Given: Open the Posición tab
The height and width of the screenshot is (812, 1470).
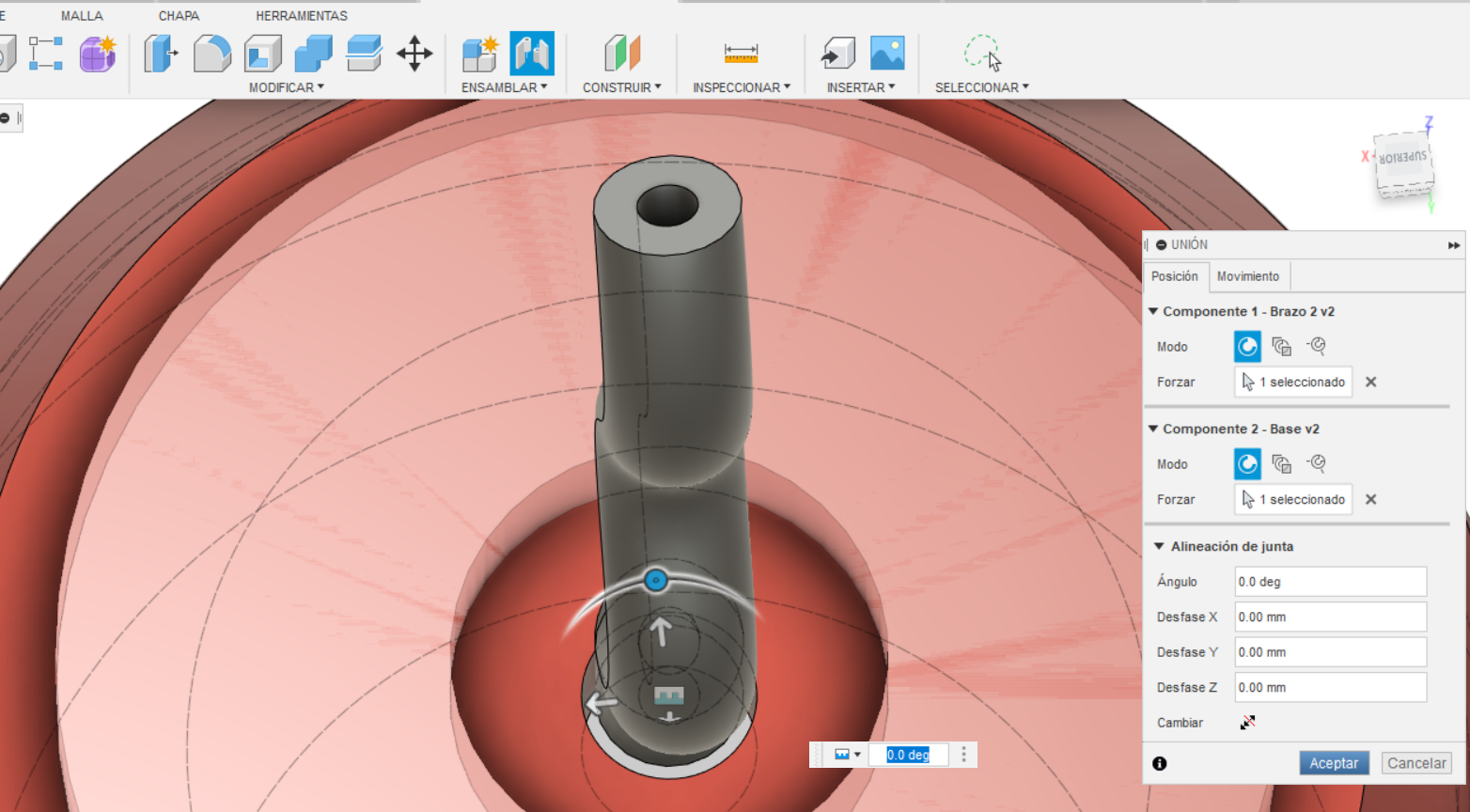Looking at the screenshot, I should (x=1175, y=276).
